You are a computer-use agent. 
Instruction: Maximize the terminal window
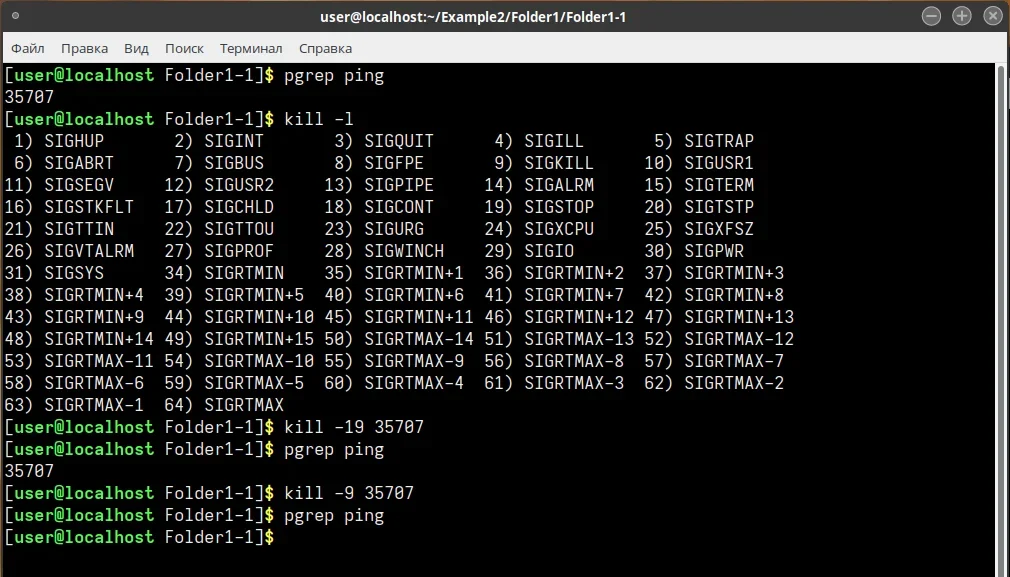pyautogui.click(x=962, y=16)
